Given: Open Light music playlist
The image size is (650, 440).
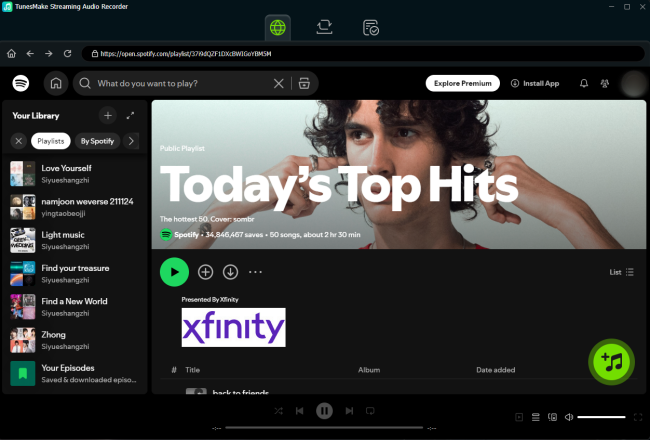Looking at the screenshot, I should click(75, 240).
